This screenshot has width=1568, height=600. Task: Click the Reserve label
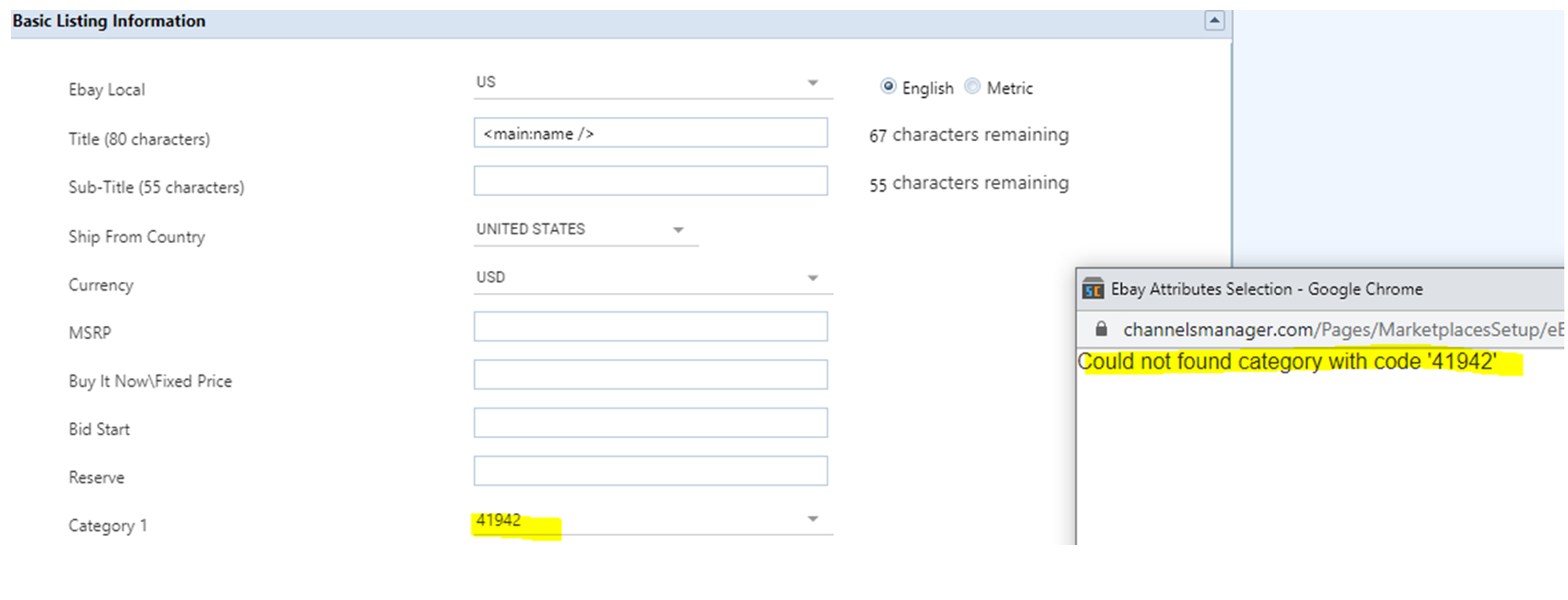[x=96, y=477]
